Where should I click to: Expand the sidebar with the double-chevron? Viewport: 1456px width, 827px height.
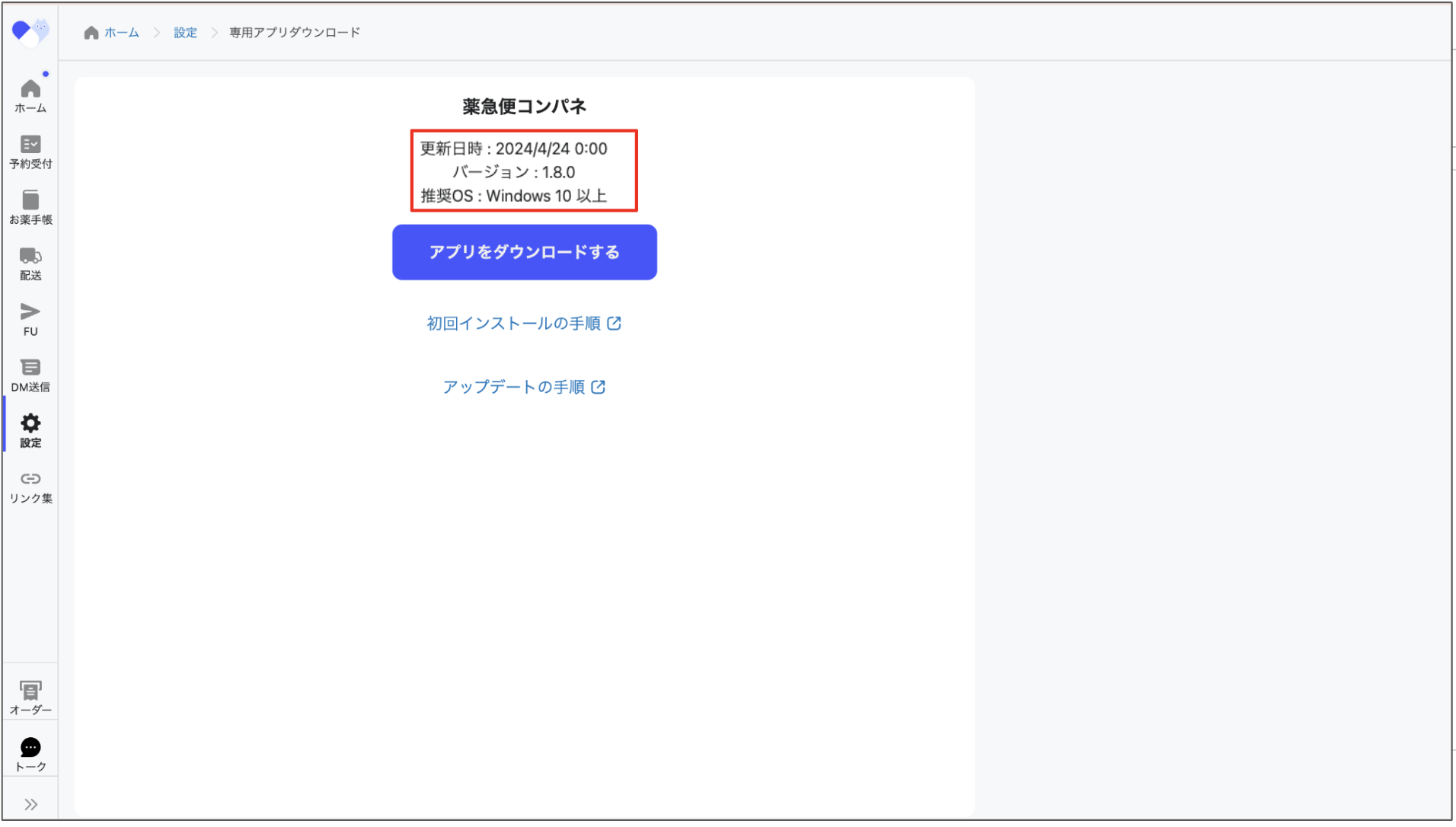31,803
